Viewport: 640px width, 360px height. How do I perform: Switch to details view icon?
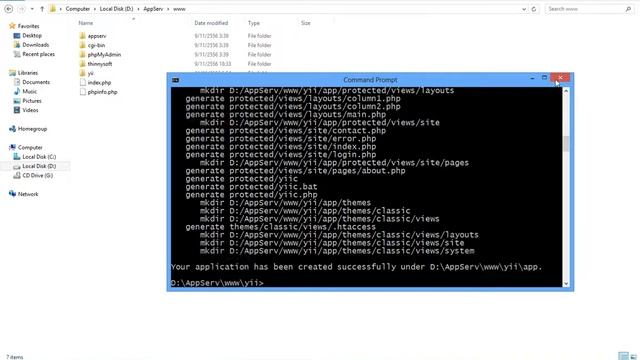(623, 356)
